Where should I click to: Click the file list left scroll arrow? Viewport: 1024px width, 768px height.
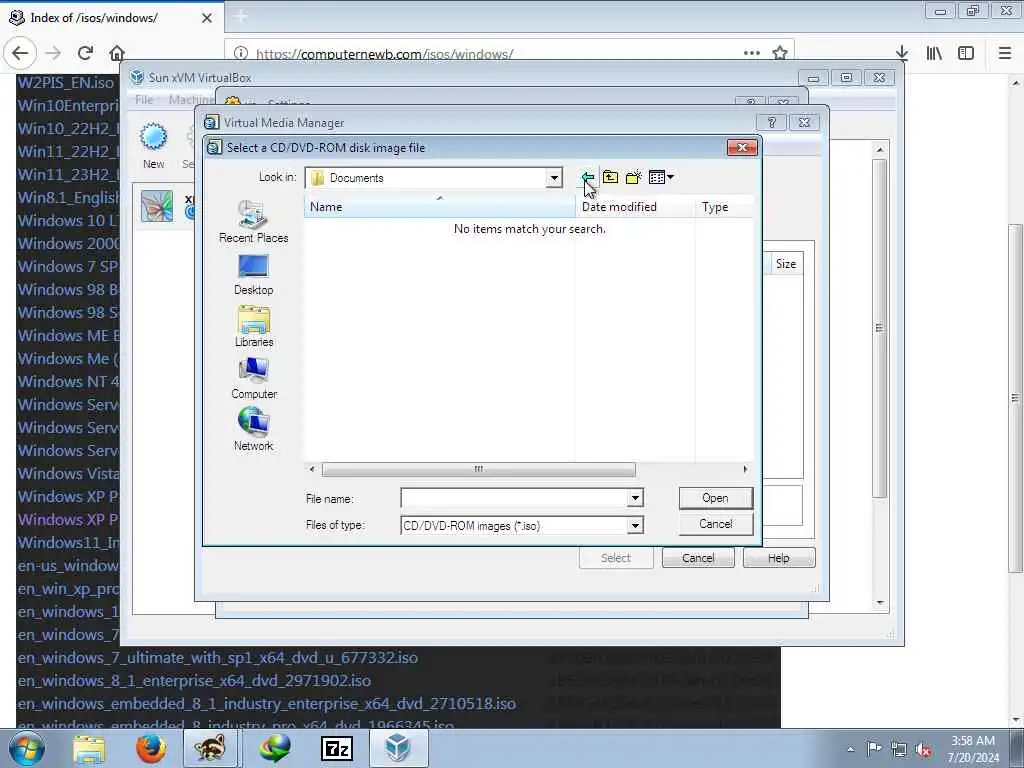312,469
